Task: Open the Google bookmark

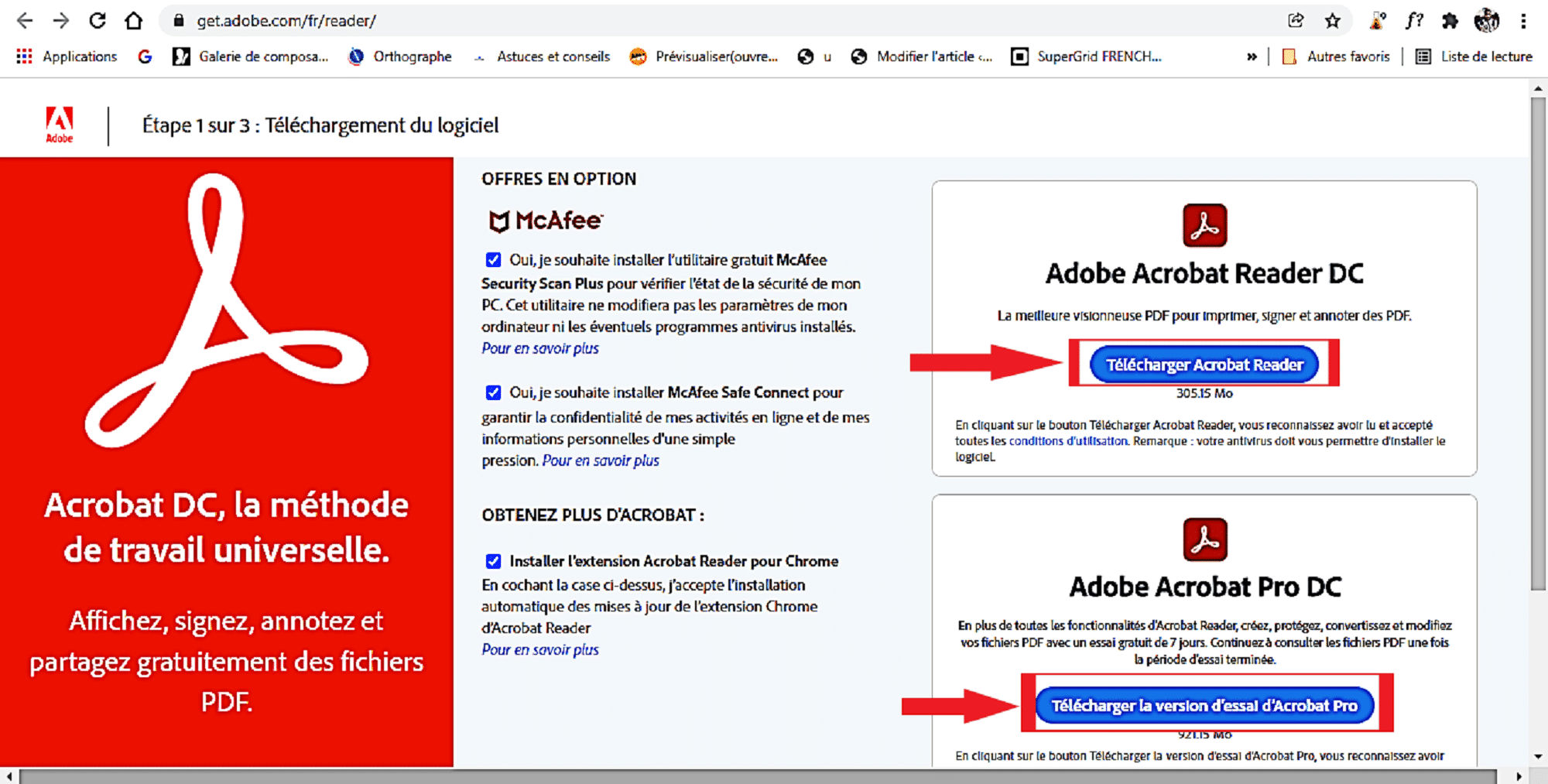Action: (x=145, y=56)
